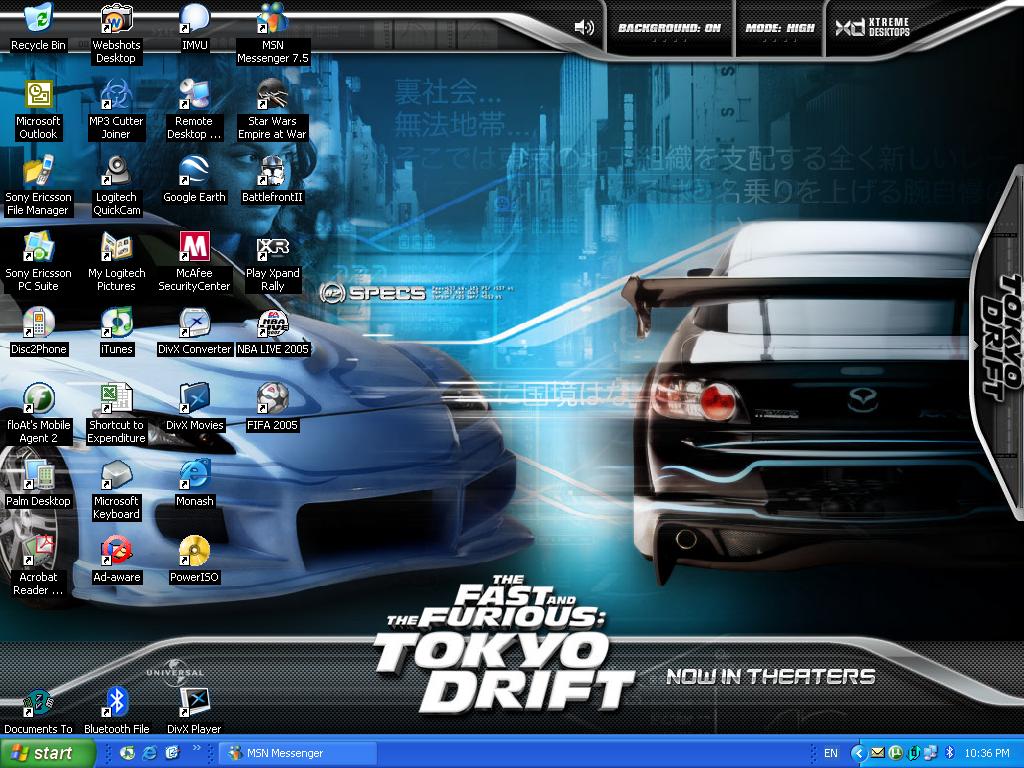
Task: Select the Shortcut to Expenditure spreadsheet icon
Action: point(116,413)
